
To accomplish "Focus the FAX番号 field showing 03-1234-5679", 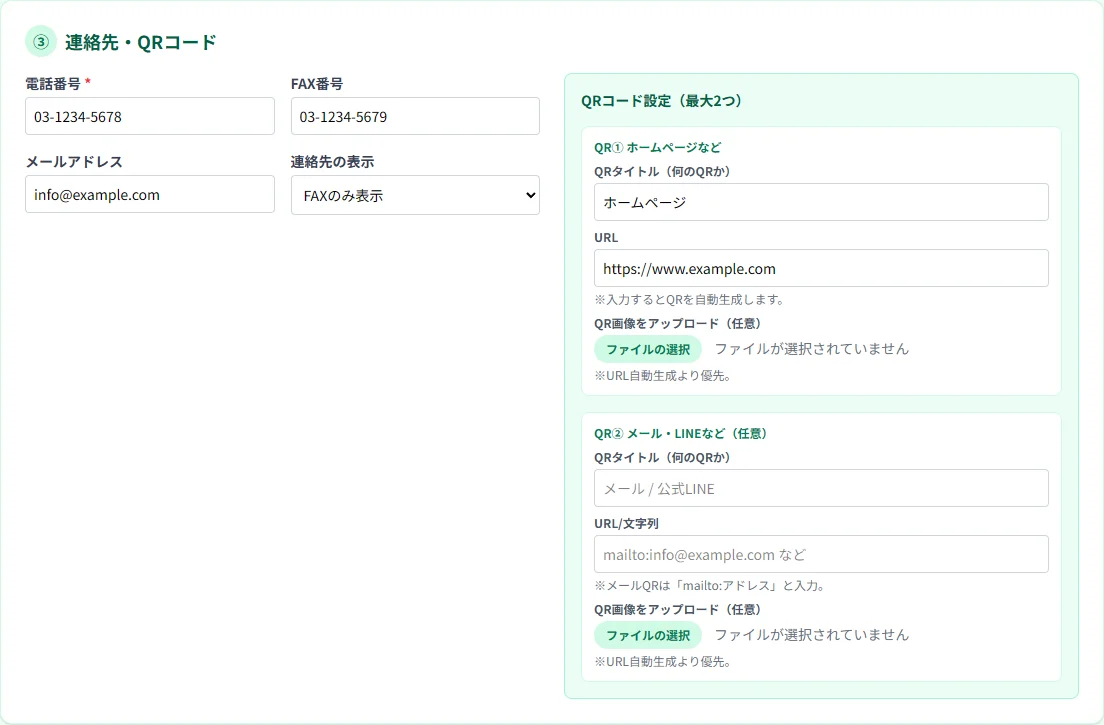I will (x=415, y=116).
